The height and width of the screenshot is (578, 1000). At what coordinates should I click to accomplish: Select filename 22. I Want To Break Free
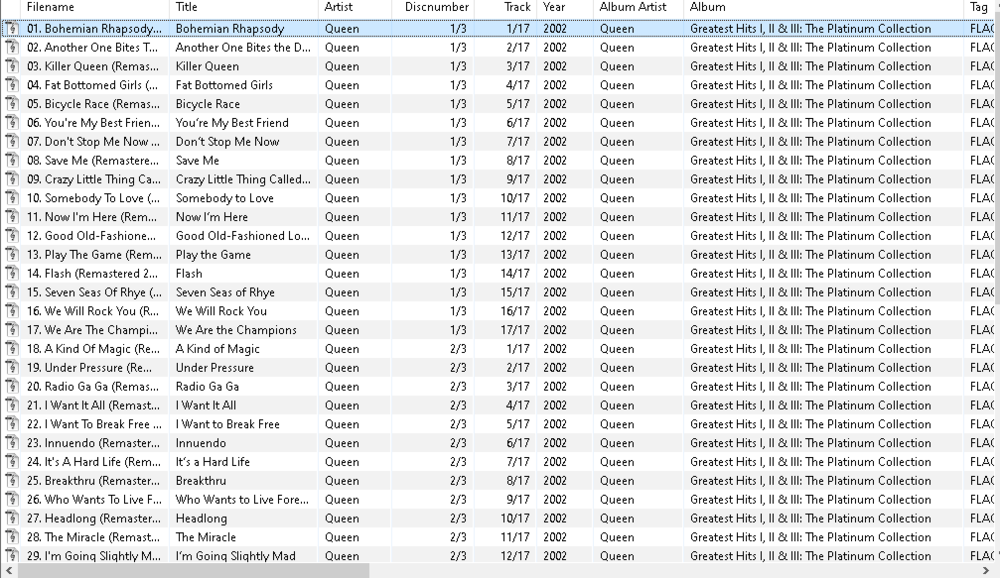(x=94, y=424)
